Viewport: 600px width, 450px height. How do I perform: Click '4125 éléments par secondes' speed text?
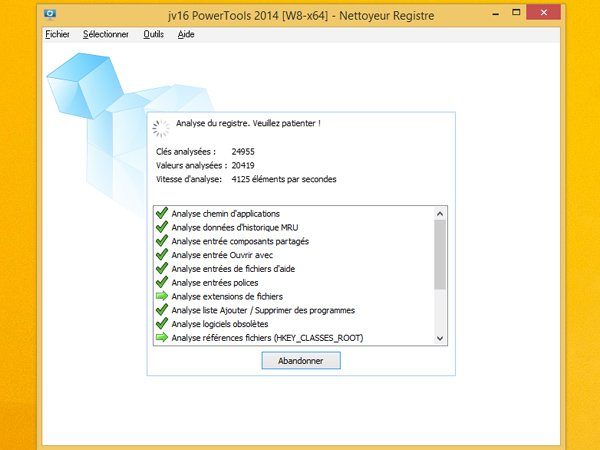[284, 179]
